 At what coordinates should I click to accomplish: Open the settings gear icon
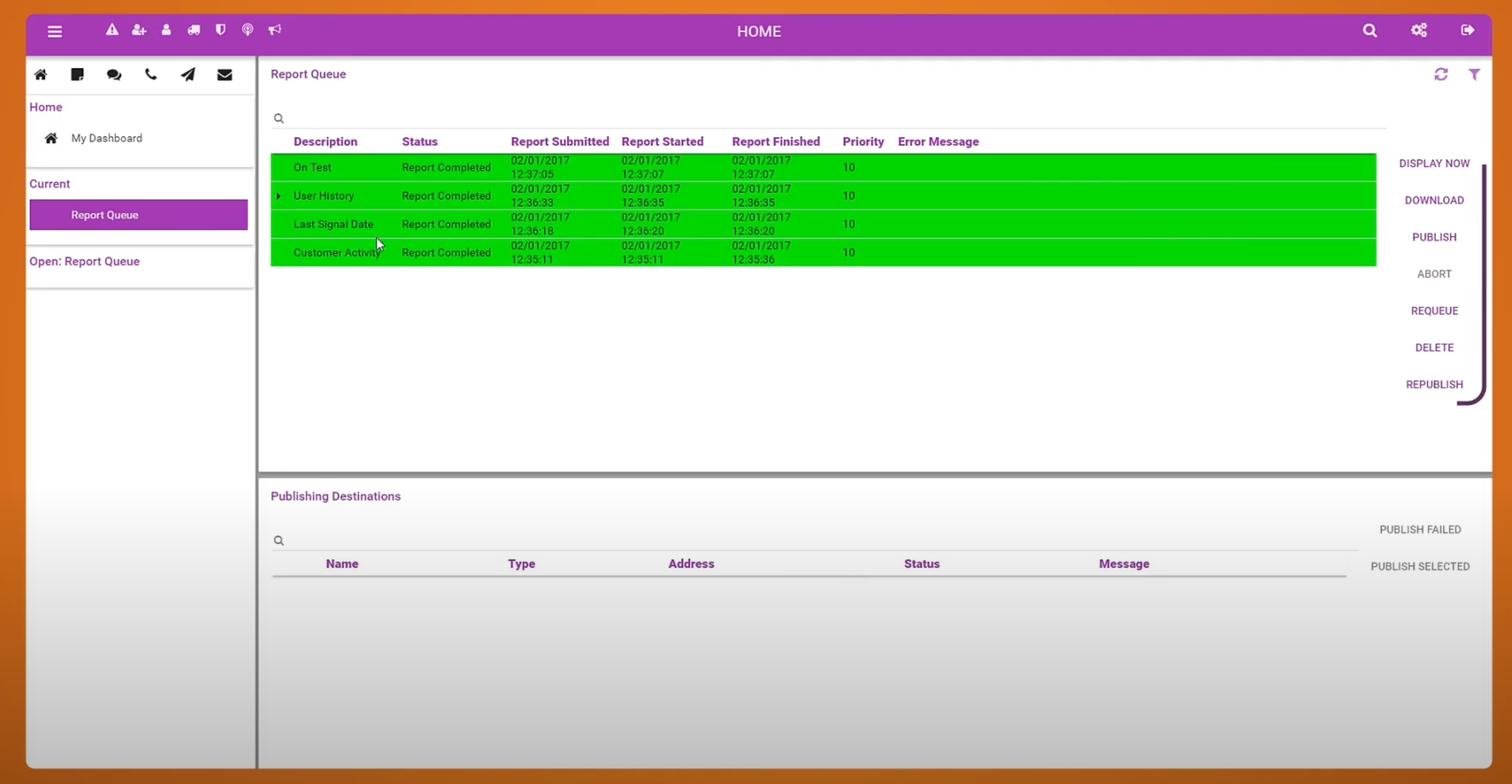click(1419, 30)
